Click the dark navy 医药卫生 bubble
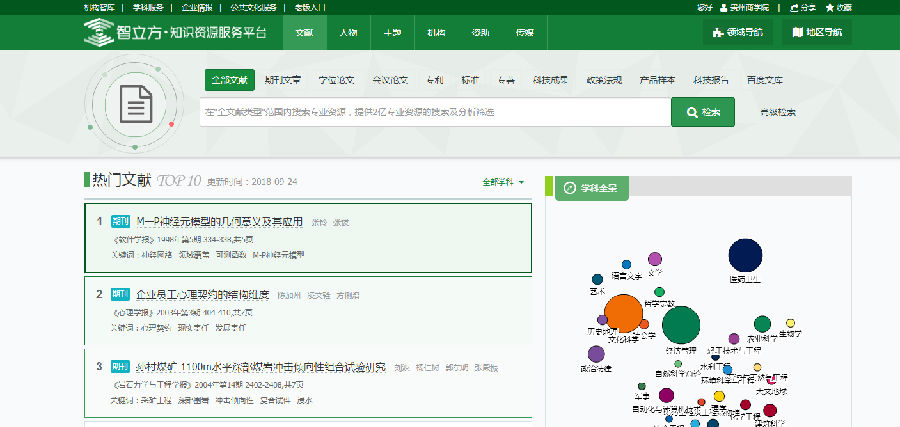The width and height of the screenshot is (900, 427). 745,255
